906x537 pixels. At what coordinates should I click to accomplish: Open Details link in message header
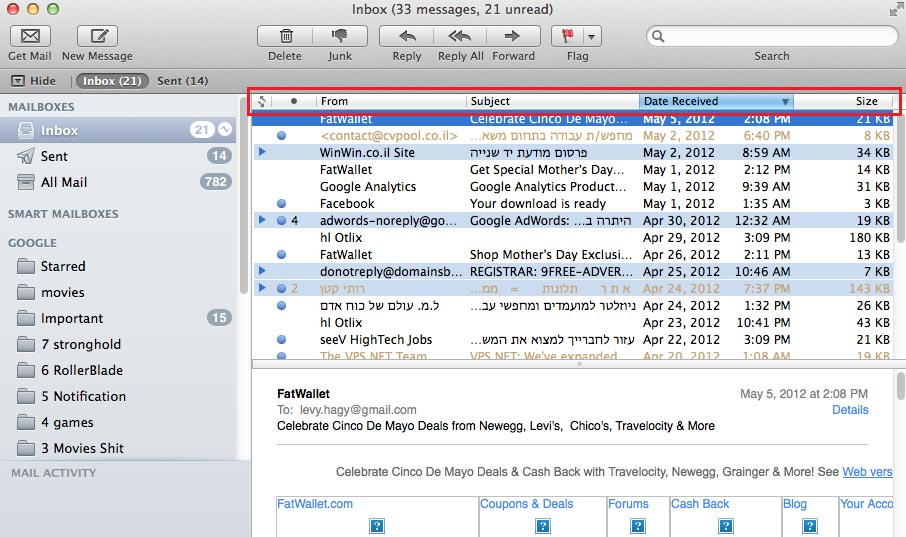(850, 410)
